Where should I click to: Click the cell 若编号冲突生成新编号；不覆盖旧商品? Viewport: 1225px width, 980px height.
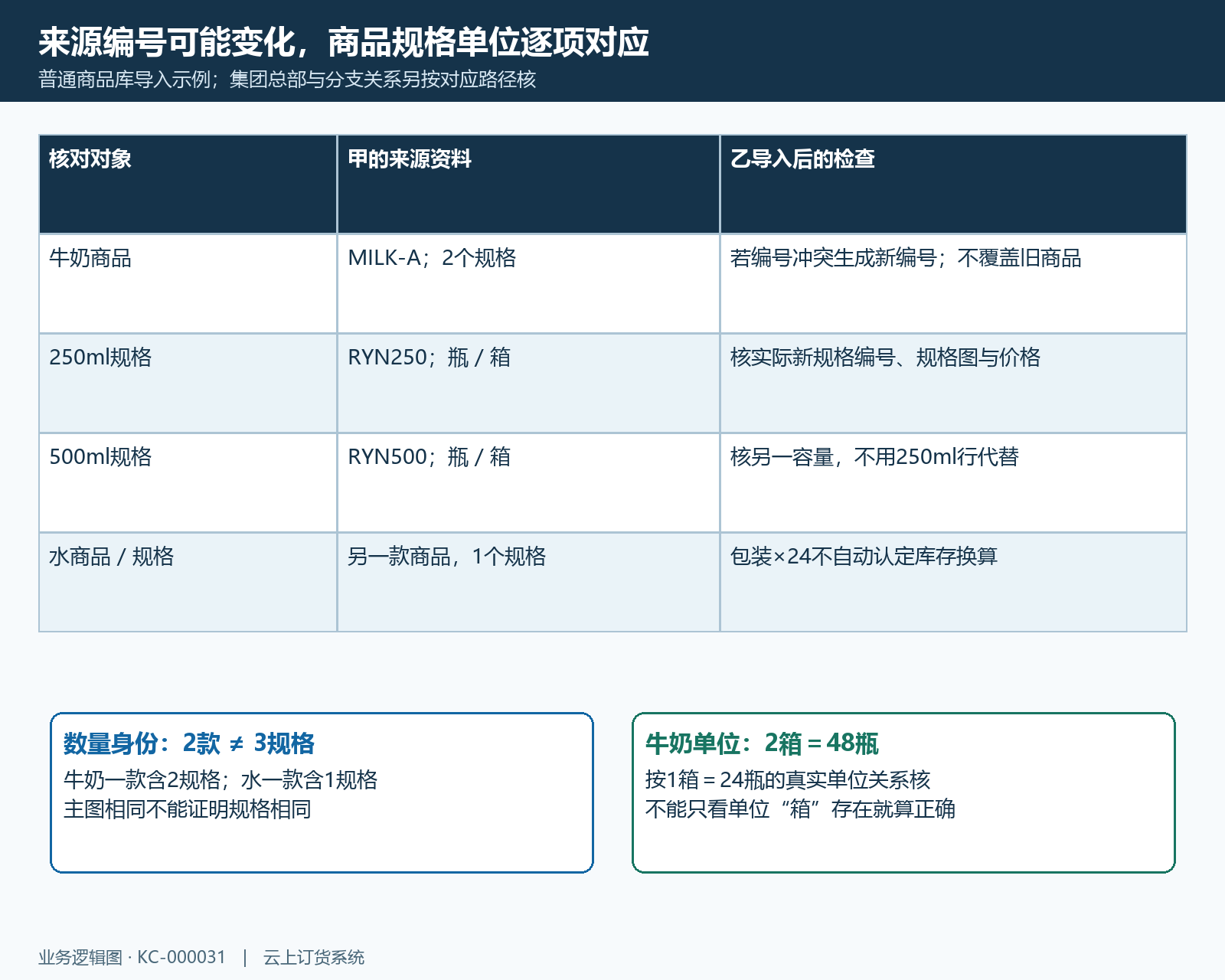[x=953, y=284]
